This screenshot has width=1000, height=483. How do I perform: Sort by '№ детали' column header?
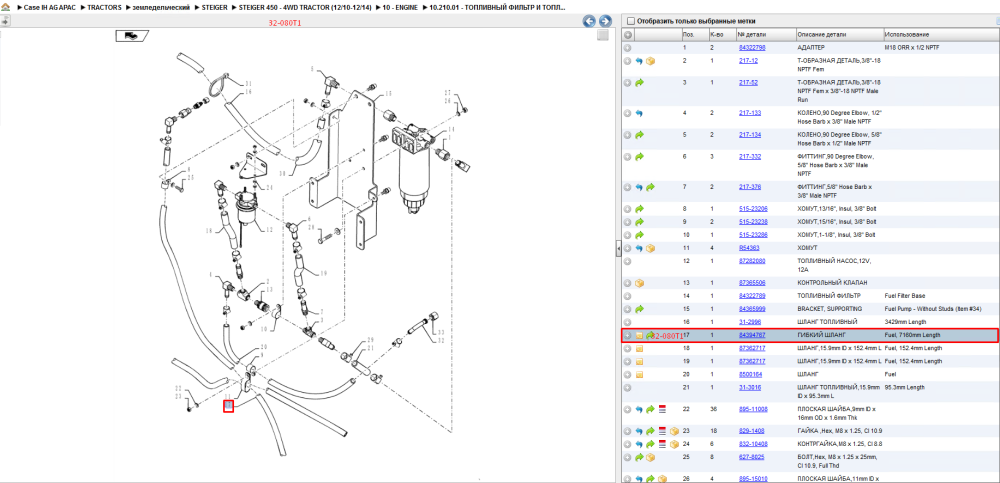click(765, 34)
